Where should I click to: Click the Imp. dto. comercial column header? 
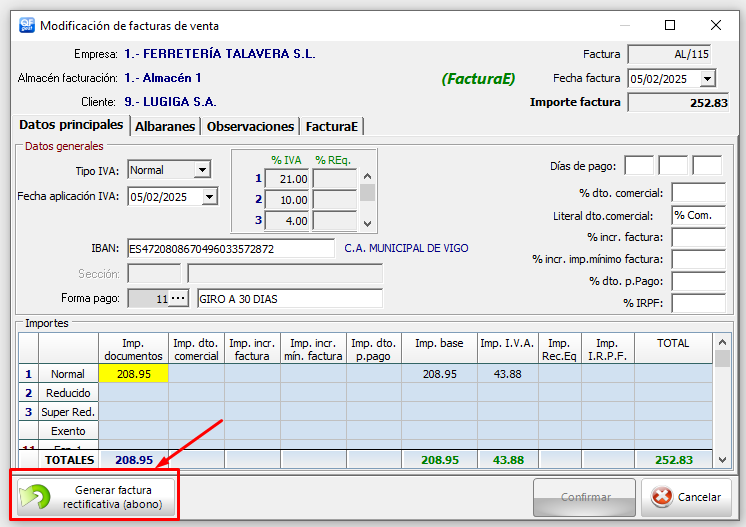coord(196,349)
